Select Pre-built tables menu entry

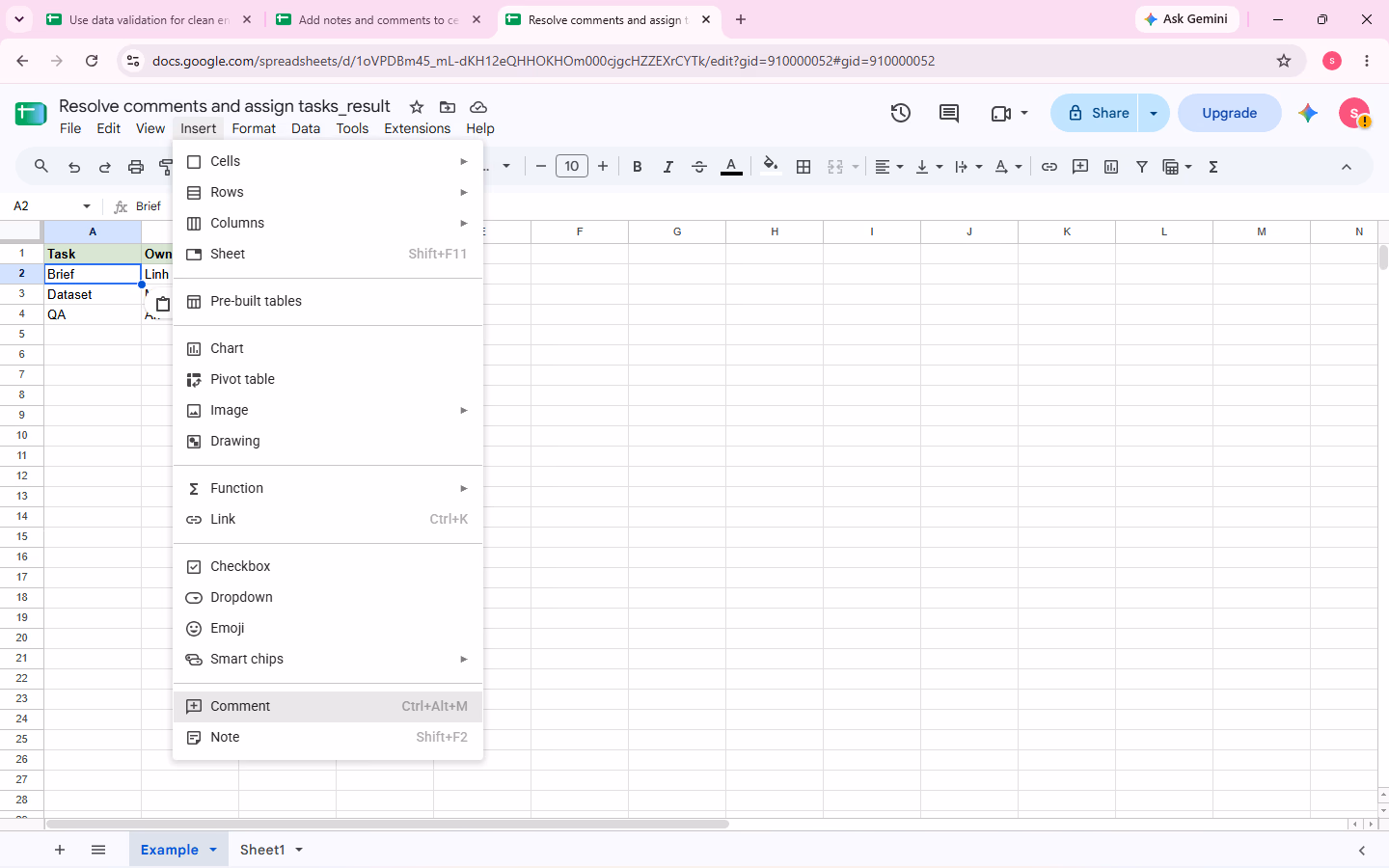pyautogui.click(x=328, y=301)
